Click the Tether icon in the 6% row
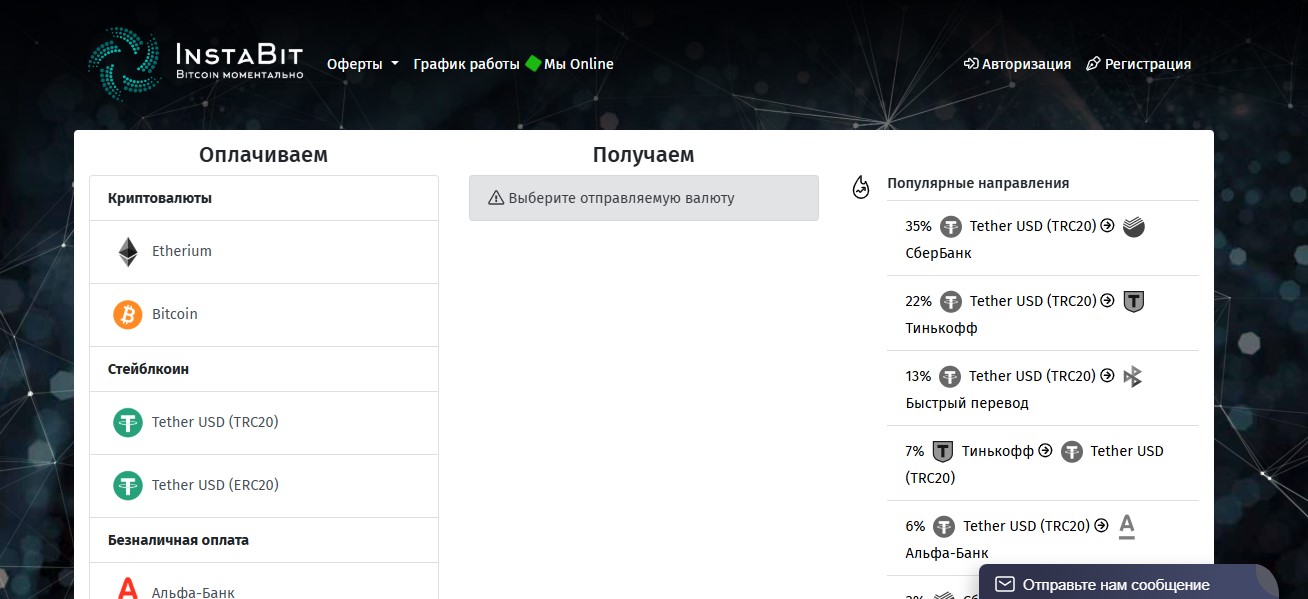1308x599 pixels. tap(943, 527)
